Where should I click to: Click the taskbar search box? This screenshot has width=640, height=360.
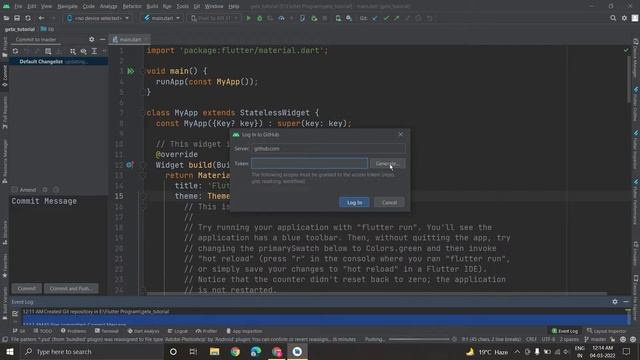91,351
